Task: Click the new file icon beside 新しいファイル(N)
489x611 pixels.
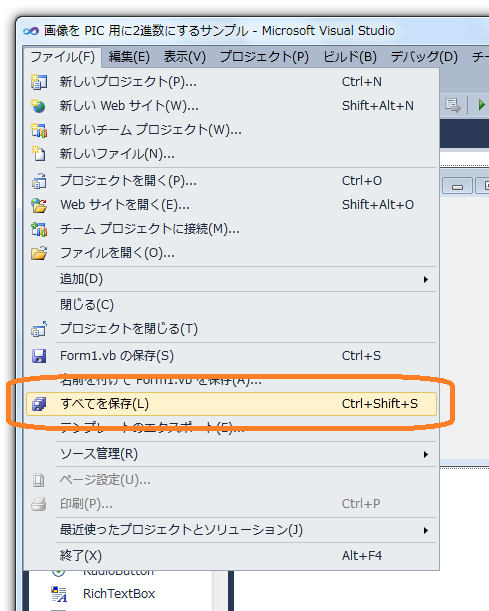Action: coord(39,154)
